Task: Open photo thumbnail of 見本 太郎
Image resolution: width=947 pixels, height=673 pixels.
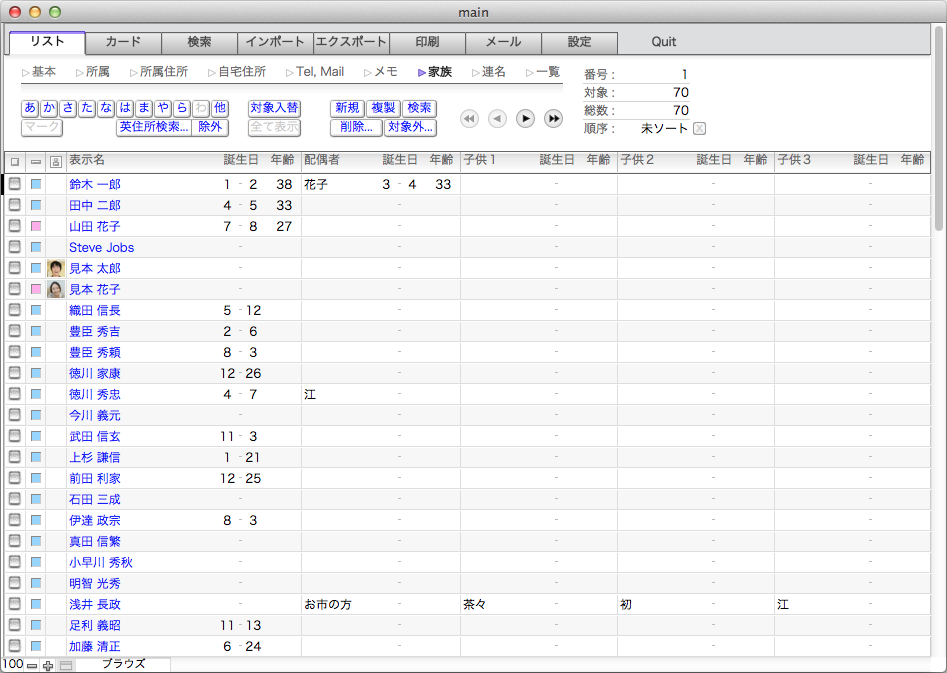Action: tap(56, 268)
